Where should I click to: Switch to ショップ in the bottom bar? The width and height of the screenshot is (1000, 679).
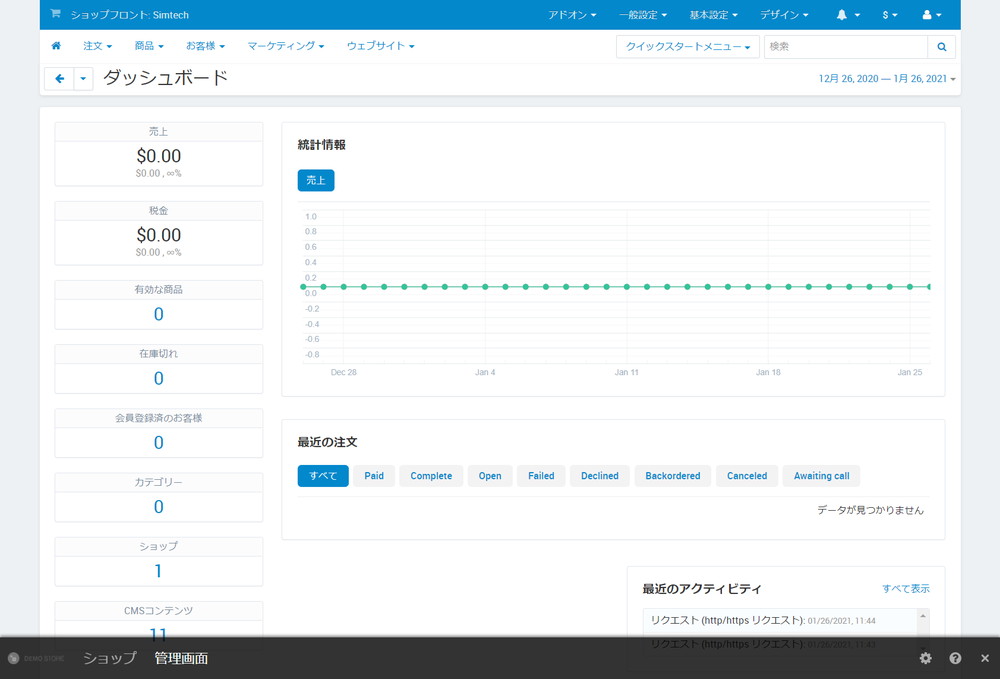point(110,658)
